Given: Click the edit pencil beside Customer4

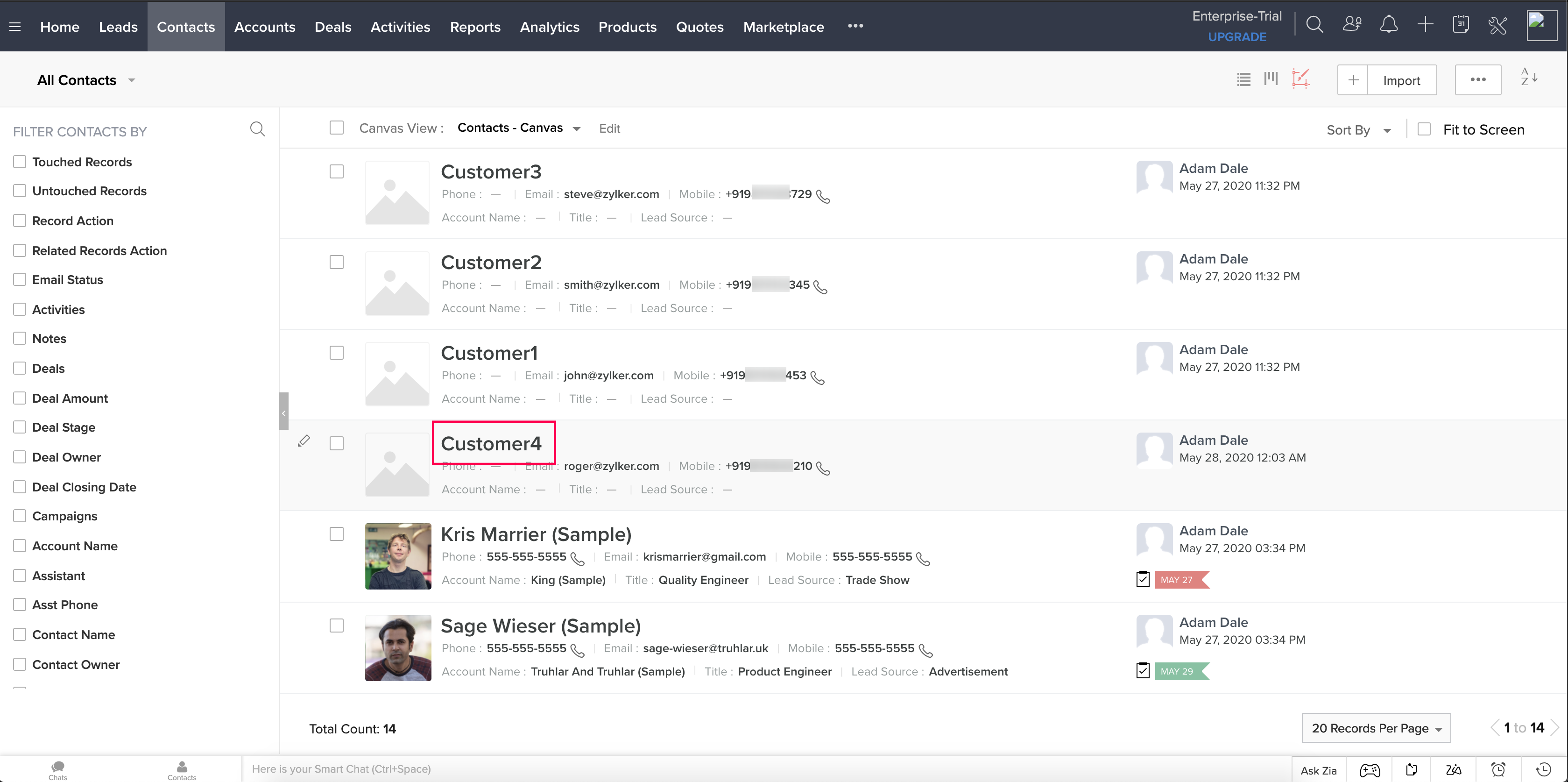Looking at the screenshot, I should [304, 441].
